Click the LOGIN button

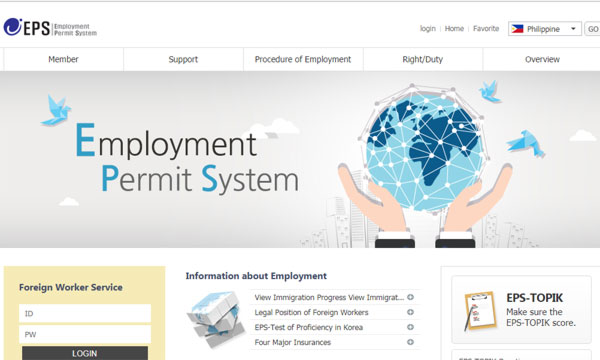[x=85, y=353]
